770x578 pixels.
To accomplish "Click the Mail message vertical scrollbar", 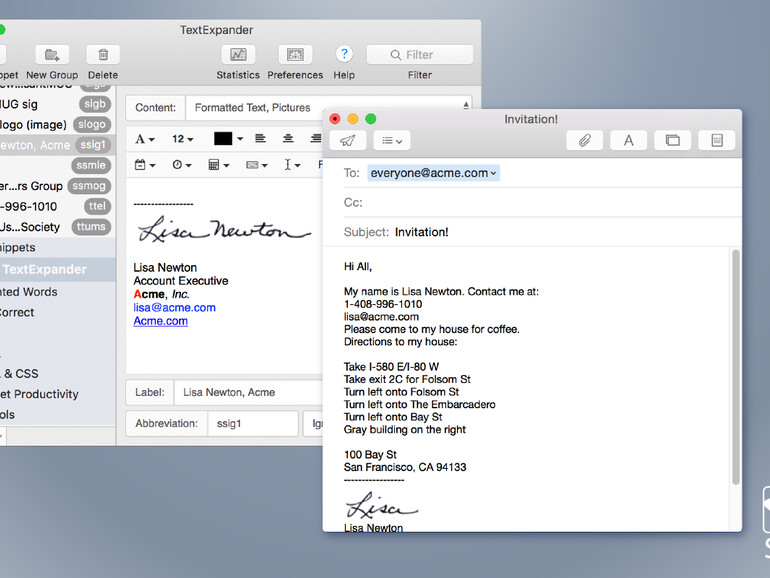I will 735,367.
